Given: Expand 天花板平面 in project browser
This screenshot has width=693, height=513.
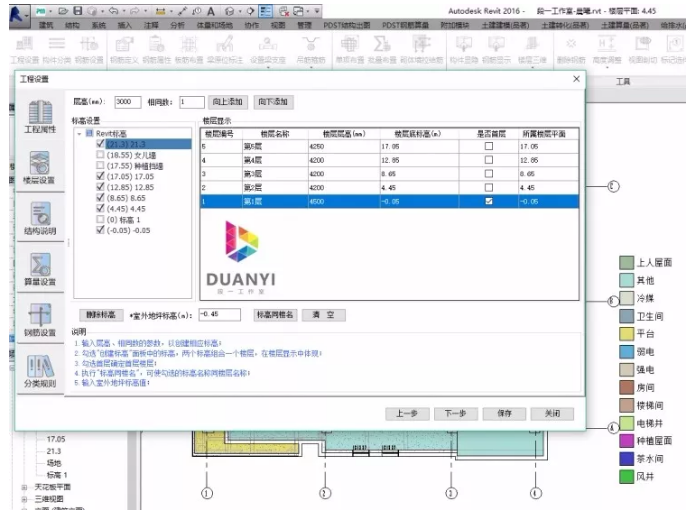Looking at the screenshot, I should 24,487.
